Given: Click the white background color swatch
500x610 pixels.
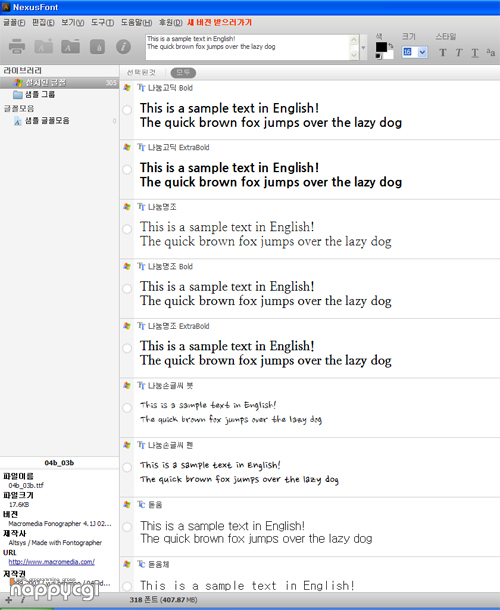Looking at the screenshot, I should (x=389, y=54).
